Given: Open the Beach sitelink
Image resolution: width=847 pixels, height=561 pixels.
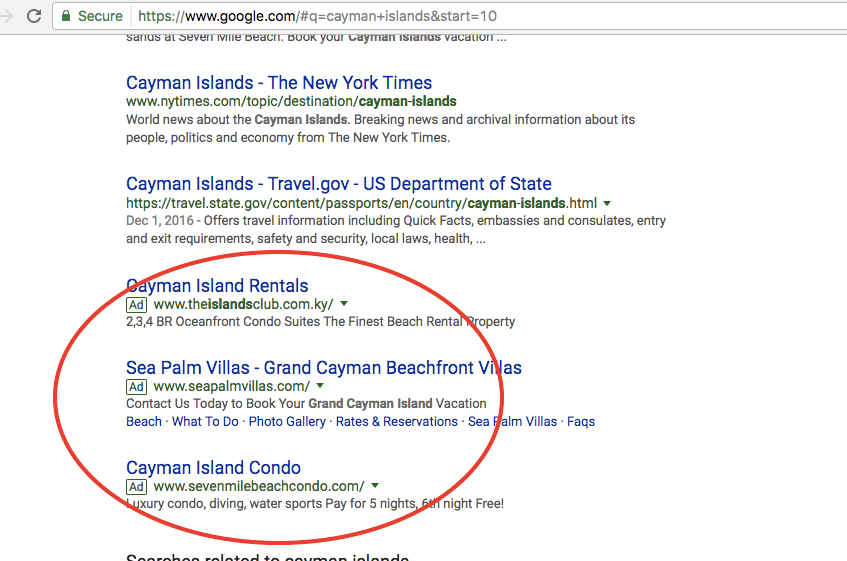Looking at the screenshot, I should 144,421.
